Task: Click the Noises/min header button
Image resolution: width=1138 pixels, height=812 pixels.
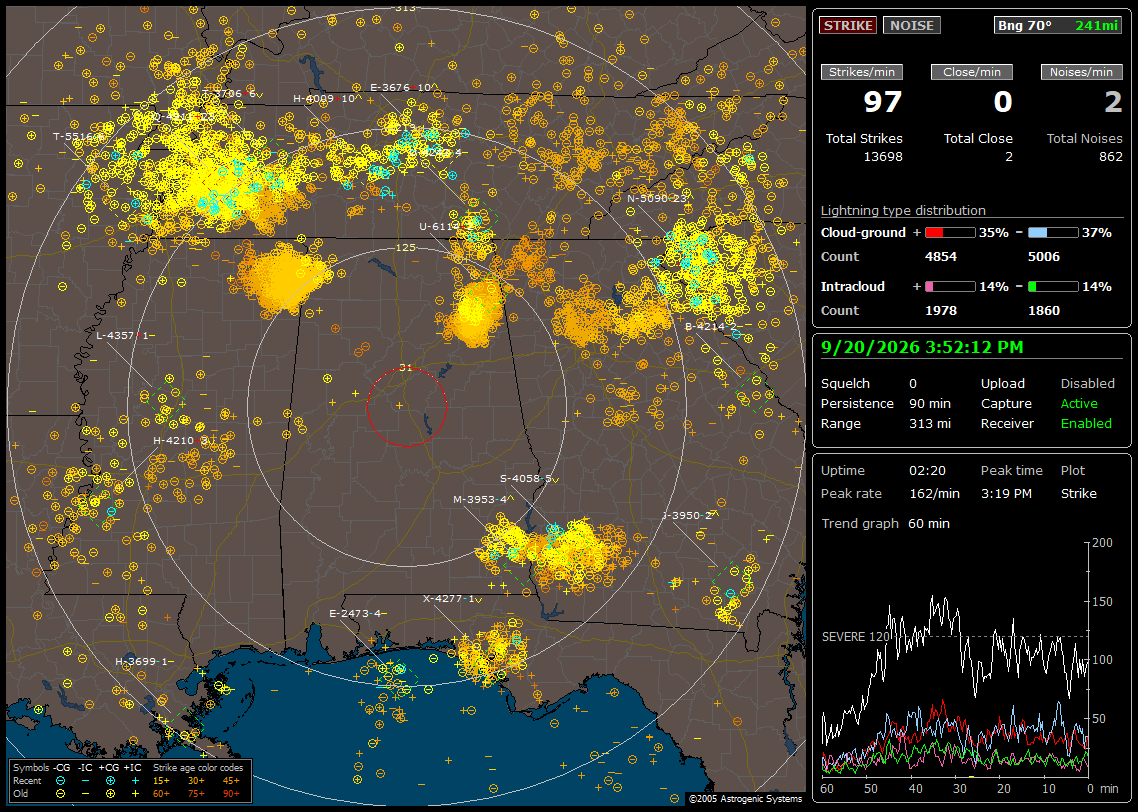Action: tap(1081, 72)
